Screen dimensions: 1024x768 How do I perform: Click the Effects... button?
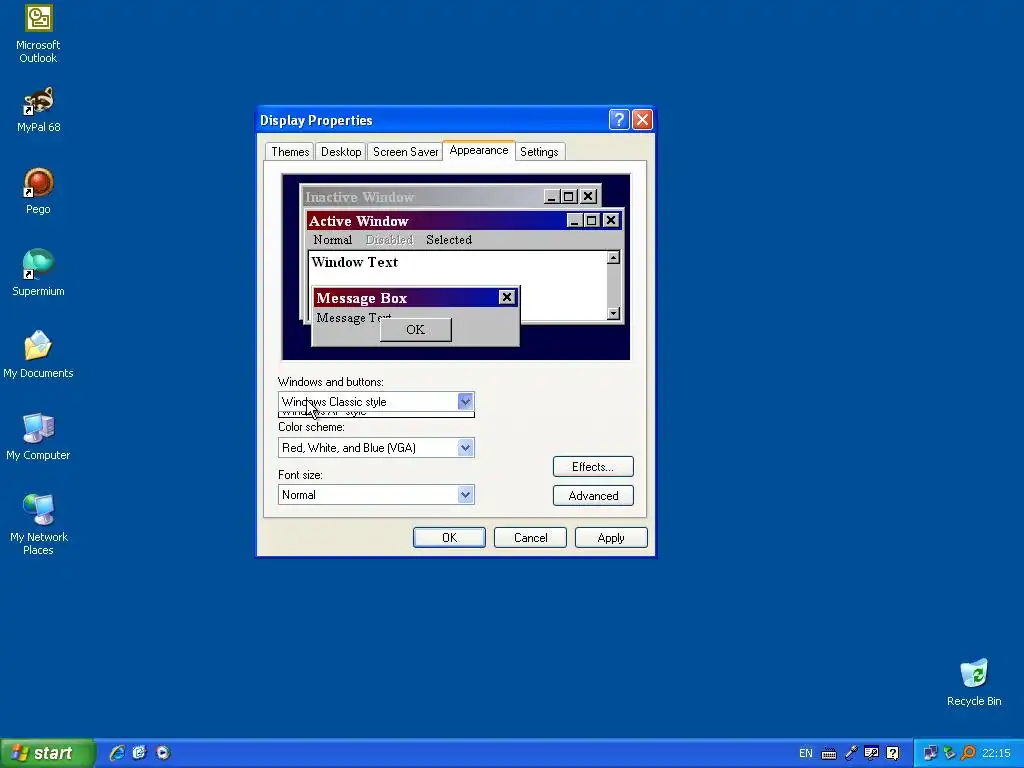(593, 466)
